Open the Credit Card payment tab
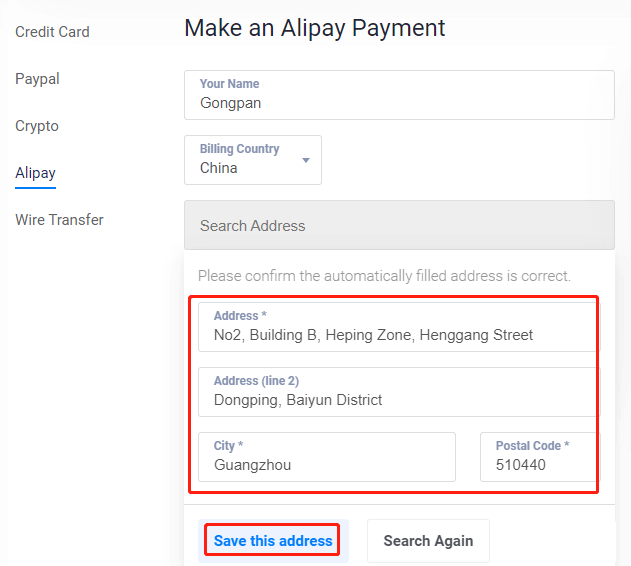The image size is (631, 566). tap(52, 32)
